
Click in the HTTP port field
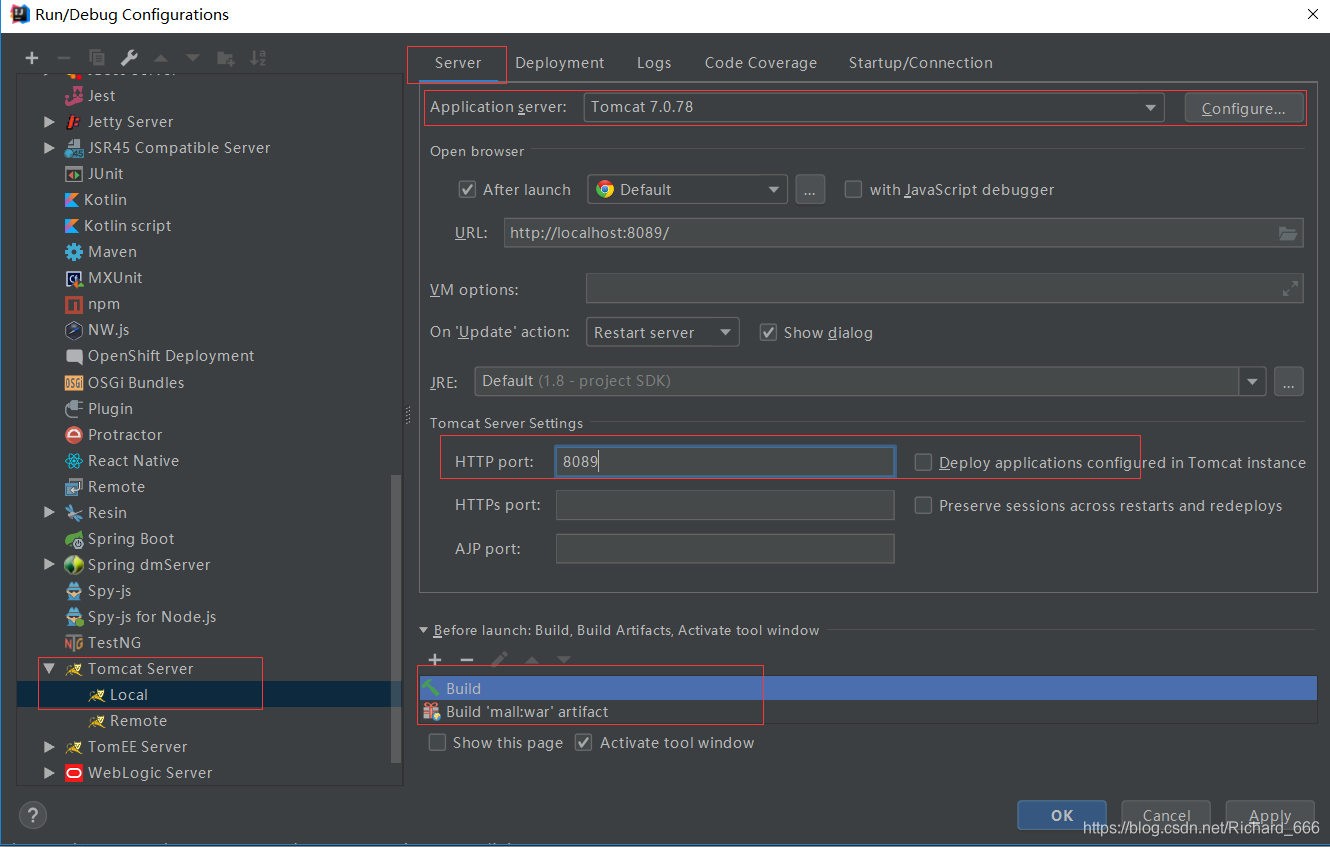point(725,462)
